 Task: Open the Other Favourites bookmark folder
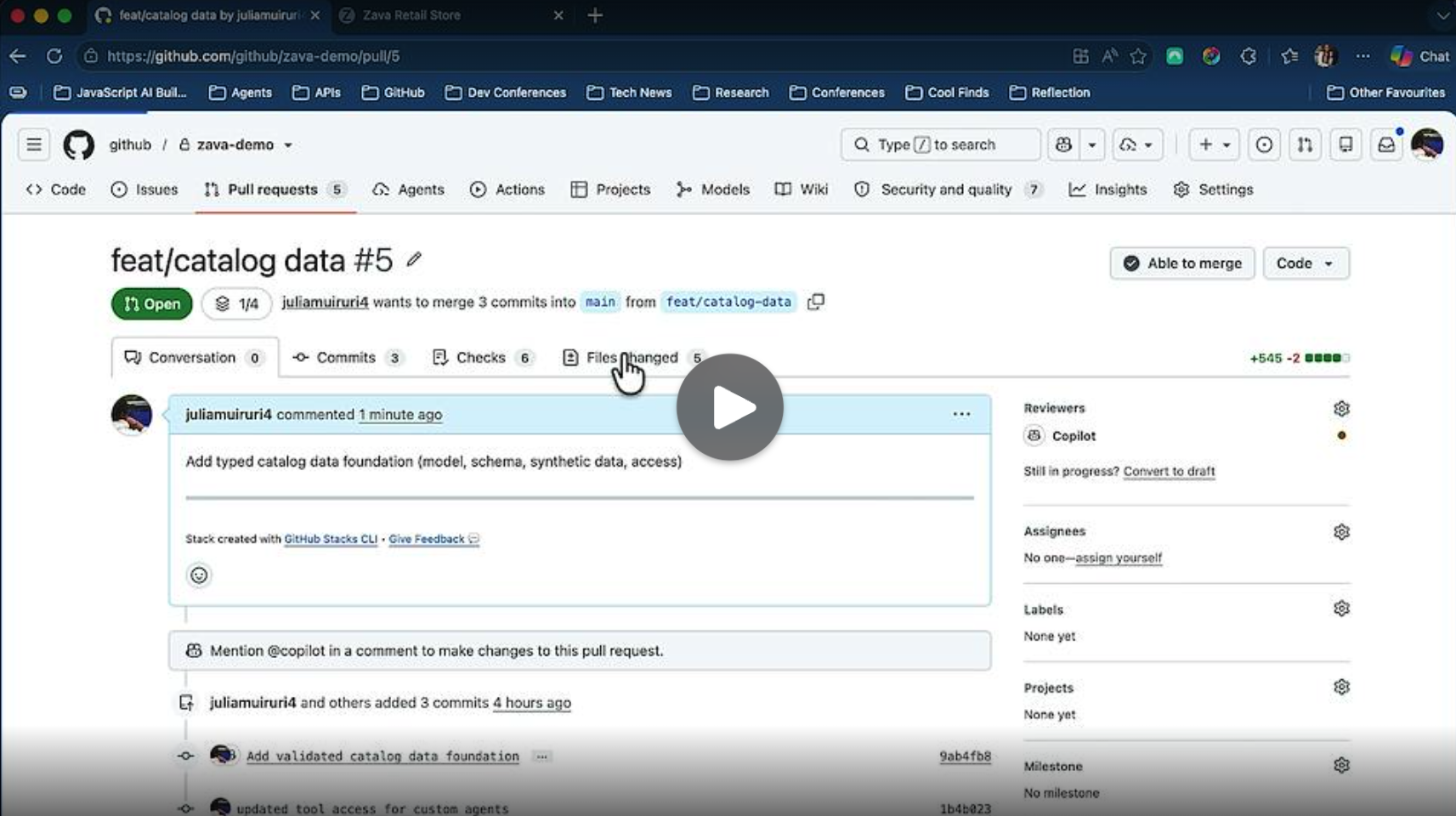[1385, 93]
